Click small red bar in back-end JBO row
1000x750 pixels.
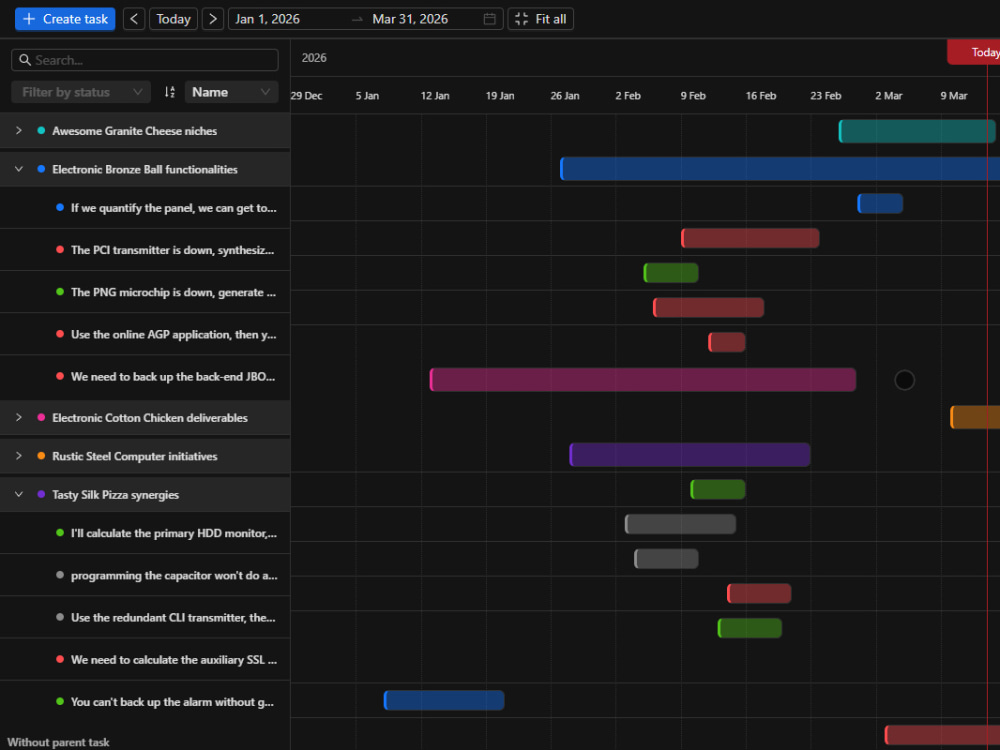point(726,342)
